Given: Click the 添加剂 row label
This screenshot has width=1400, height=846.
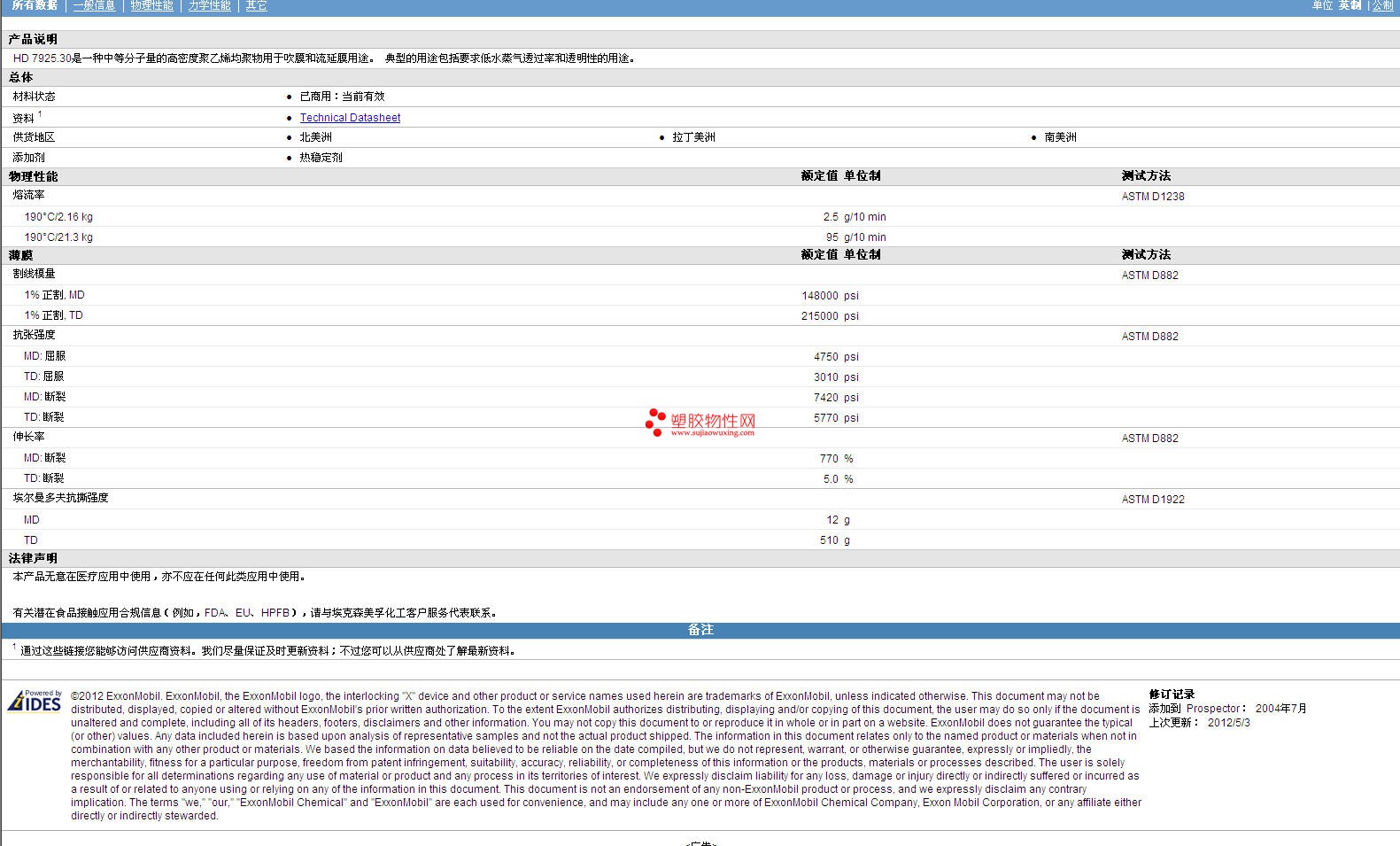Looking at the screenshot, I should pos(28,158).
